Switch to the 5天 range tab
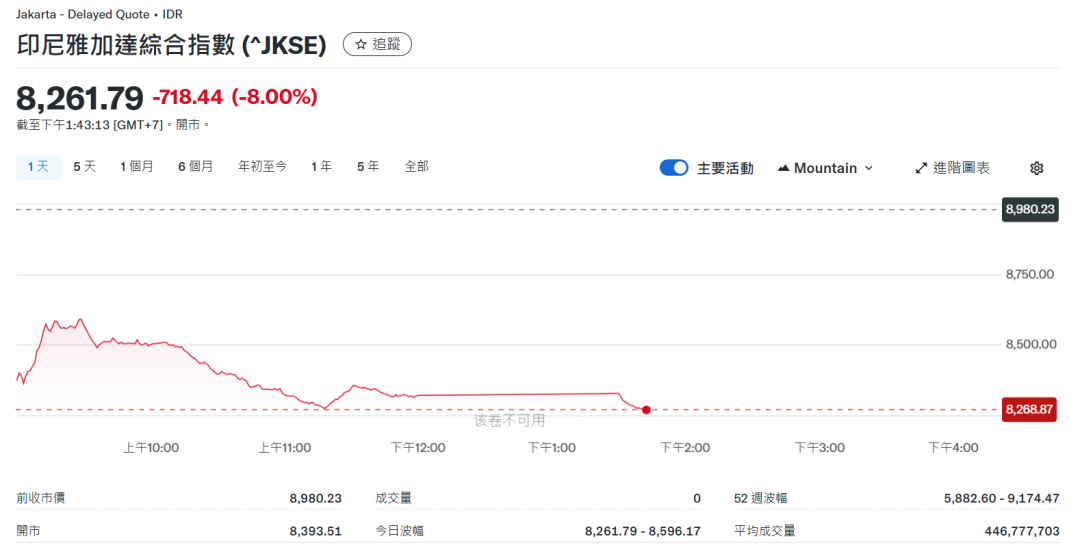 (84, 167)
